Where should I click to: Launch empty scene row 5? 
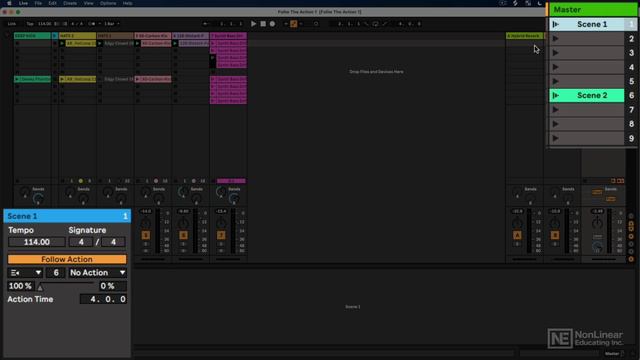556,81
